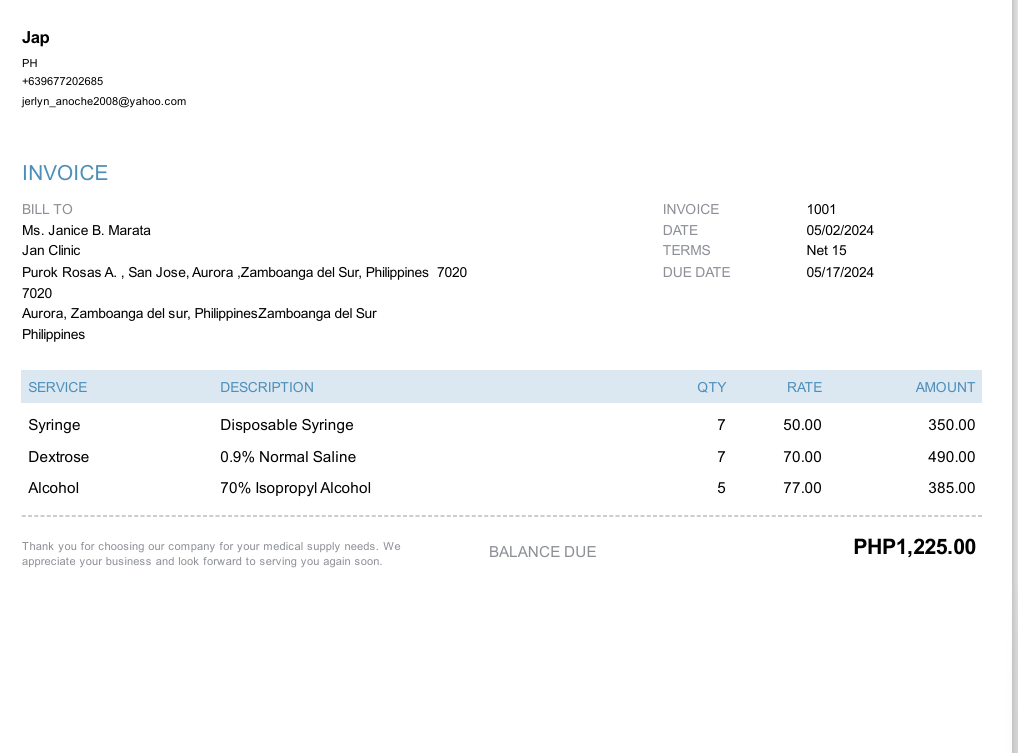Click the email address jerlyn_anoche2008@yahoo.com

(x=104, y=101)
